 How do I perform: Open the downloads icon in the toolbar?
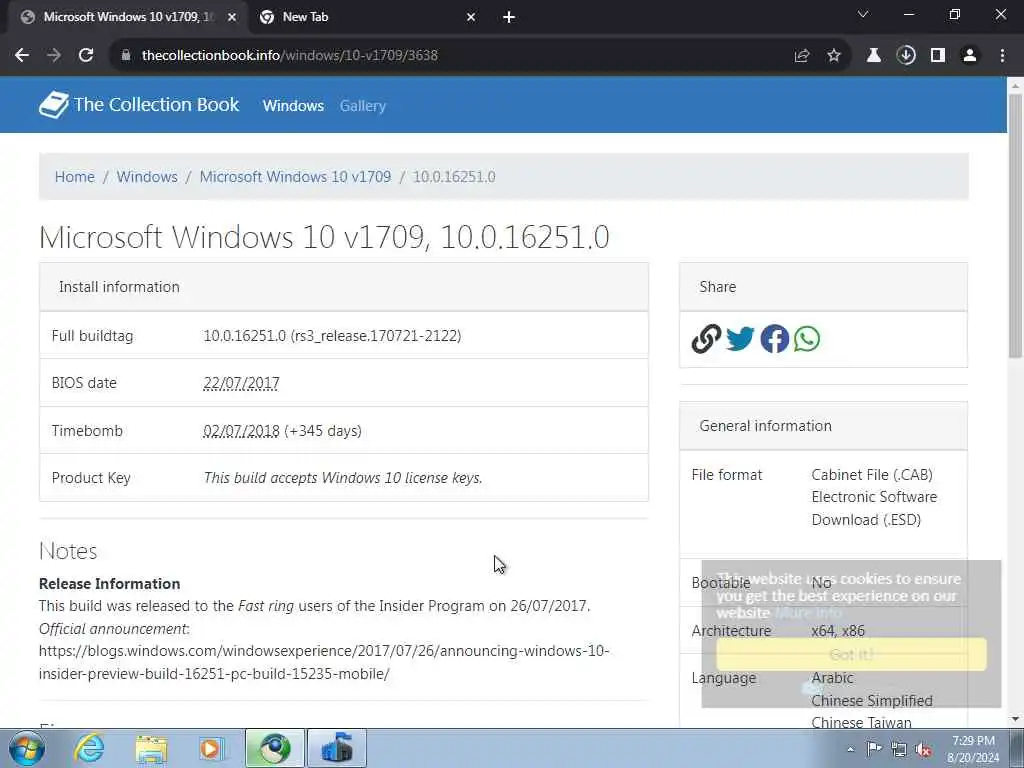click(x=906, y=56)
